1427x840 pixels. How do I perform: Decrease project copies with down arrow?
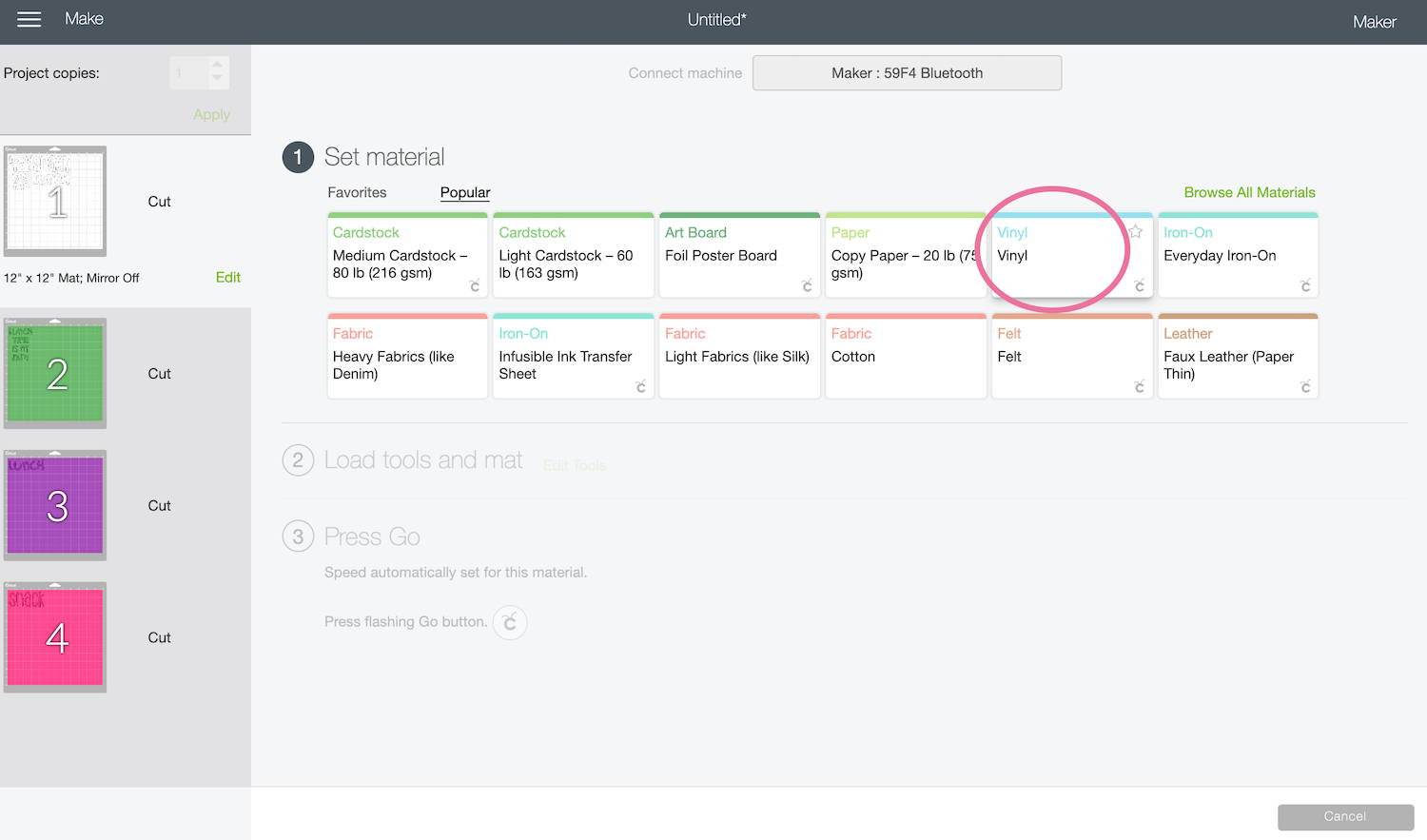pos(217,79)
